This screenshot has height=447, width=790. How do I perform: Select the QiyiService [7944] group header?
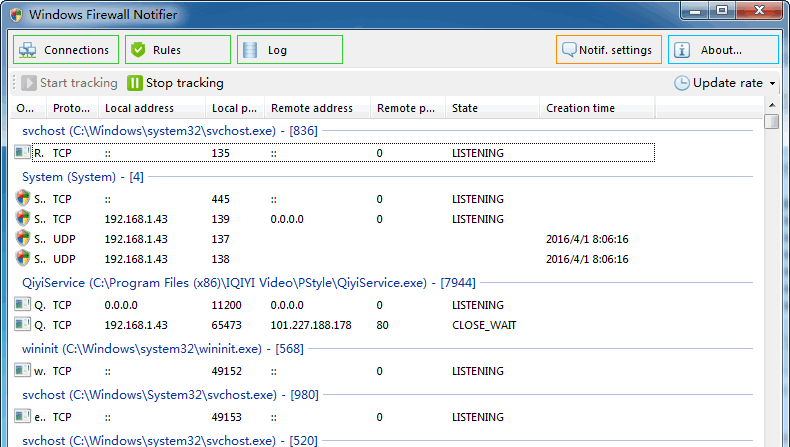pyautogui.click(x=249, y=283)
